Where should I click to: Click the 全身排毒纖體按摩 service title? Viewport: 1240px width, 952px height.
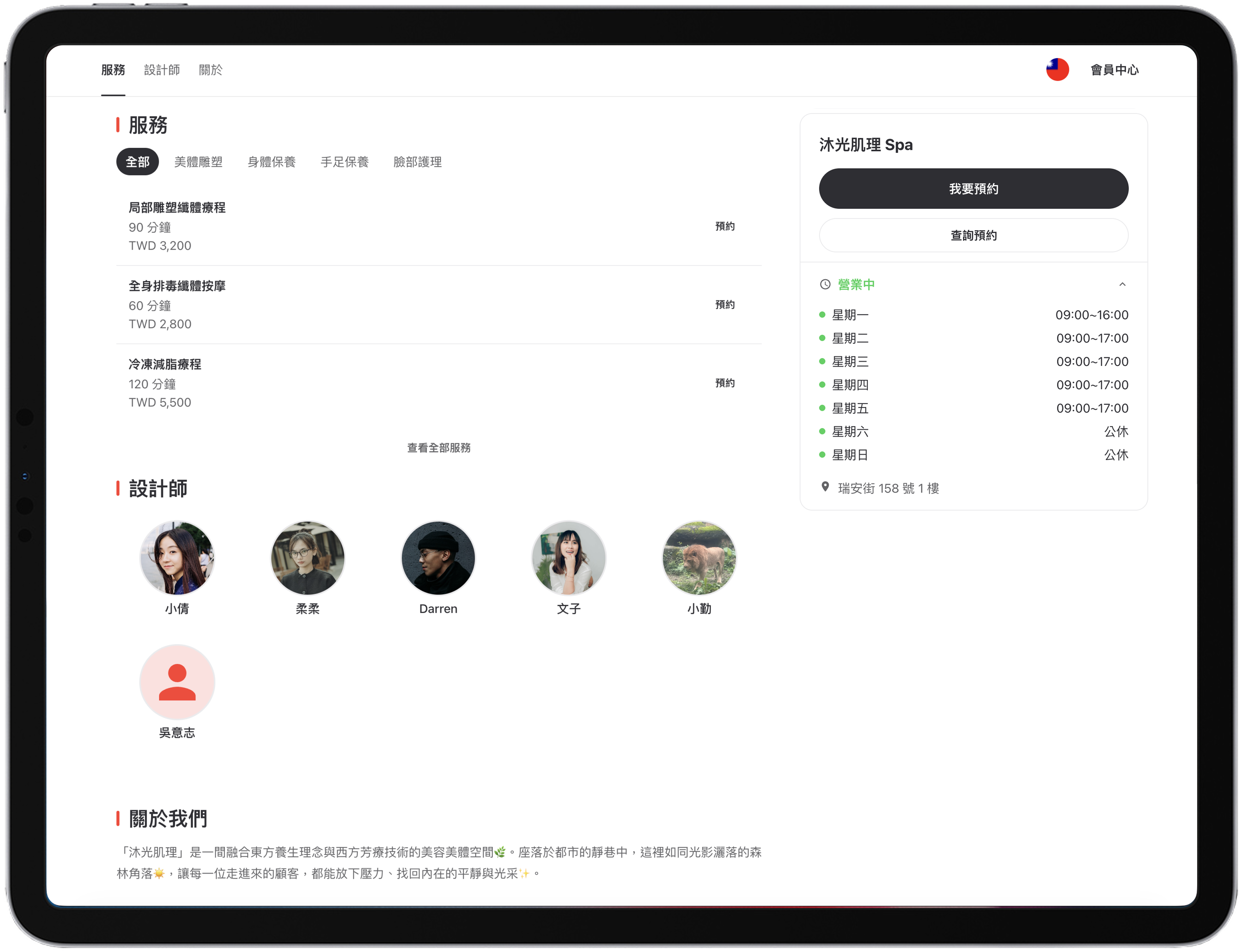[177, 286]
